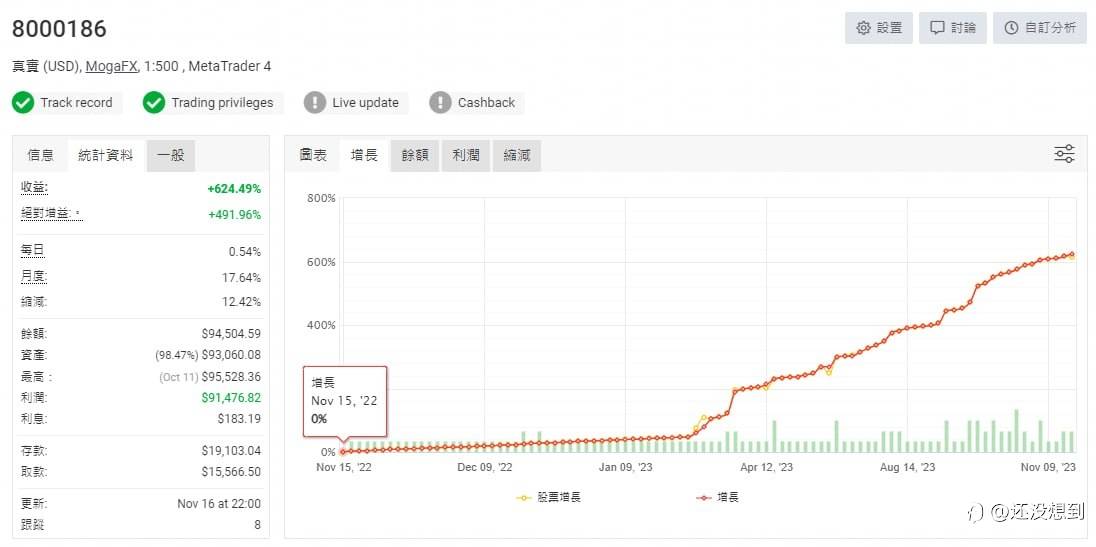The width and height of the screenshot is (1096, 547).
Task: Select the 餘額 balance tab
Action: 415,155
